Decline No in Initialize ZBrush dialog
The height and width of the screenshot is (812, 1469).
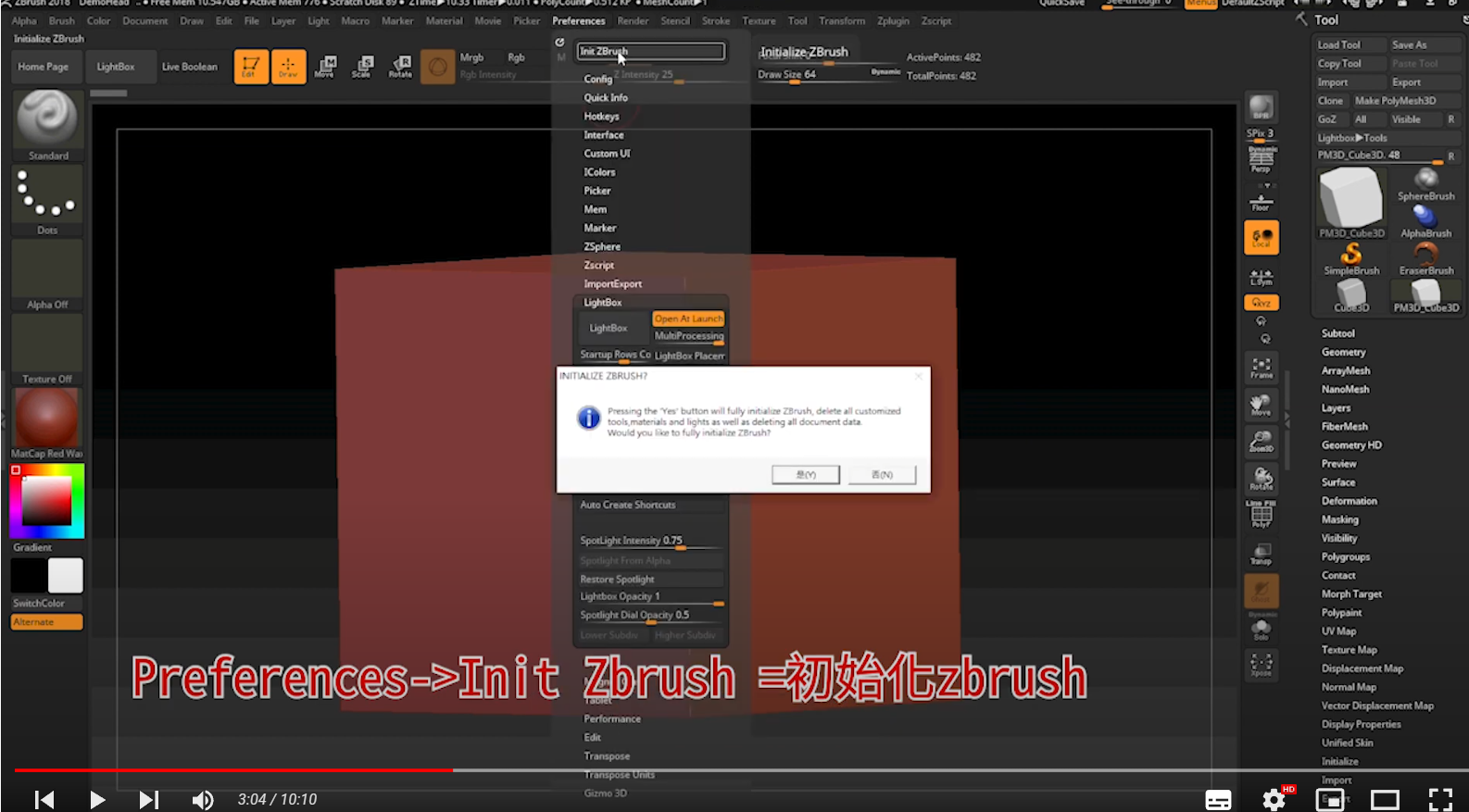pos(882,475)
